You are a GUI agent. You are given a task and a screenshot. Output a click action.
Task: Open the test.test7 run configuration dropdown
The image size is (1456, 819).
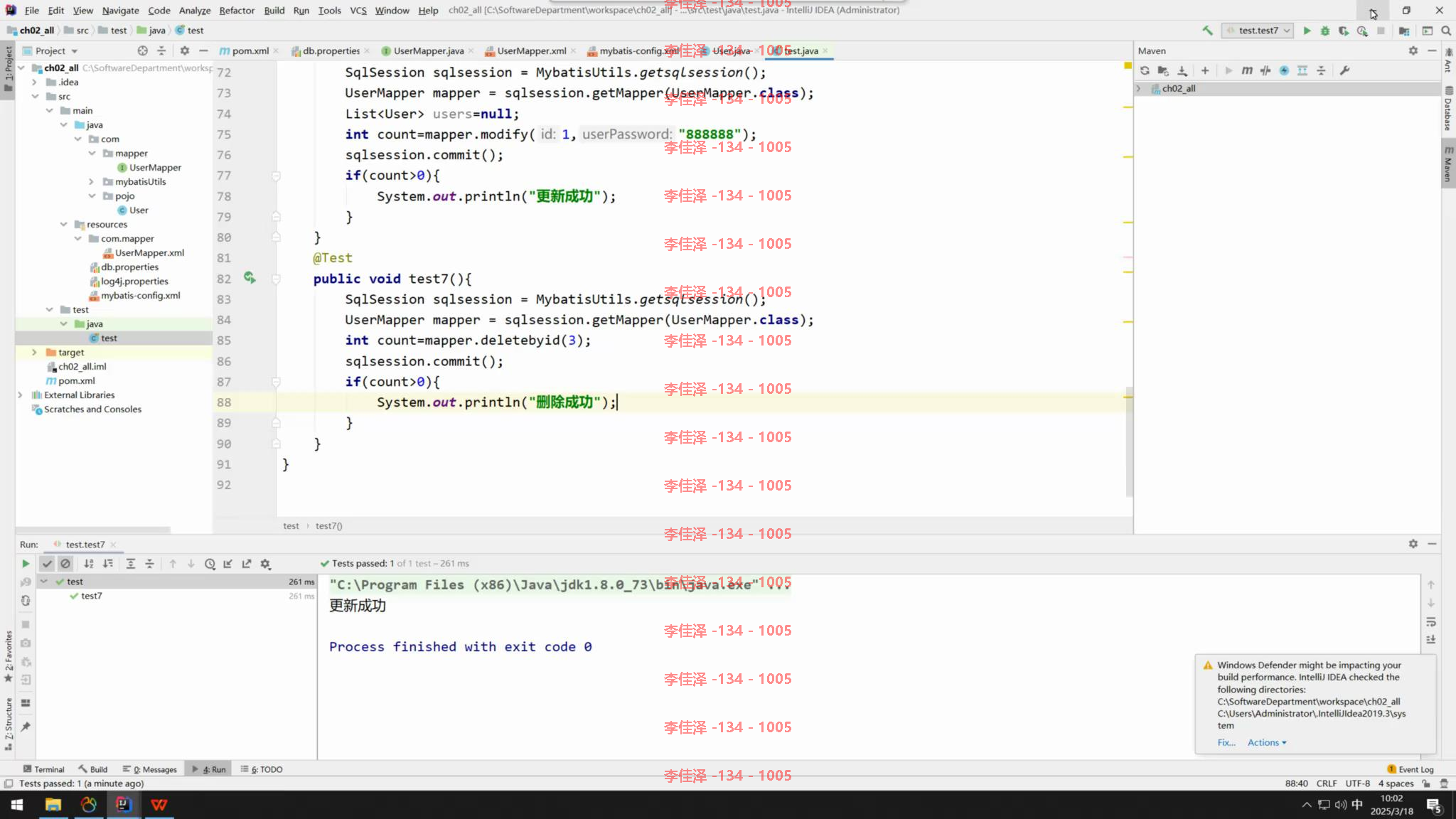pyautogui.click(x=1258, y=31)
